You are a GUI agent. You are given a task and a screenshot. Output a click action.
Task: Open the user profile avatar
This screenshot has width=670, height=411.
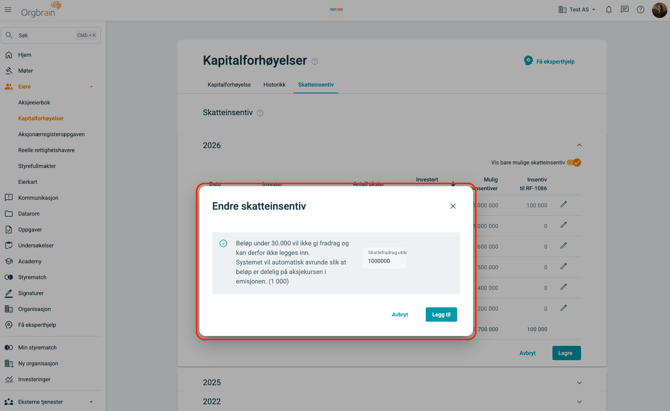pyautogui.click(x=659, y=10)
